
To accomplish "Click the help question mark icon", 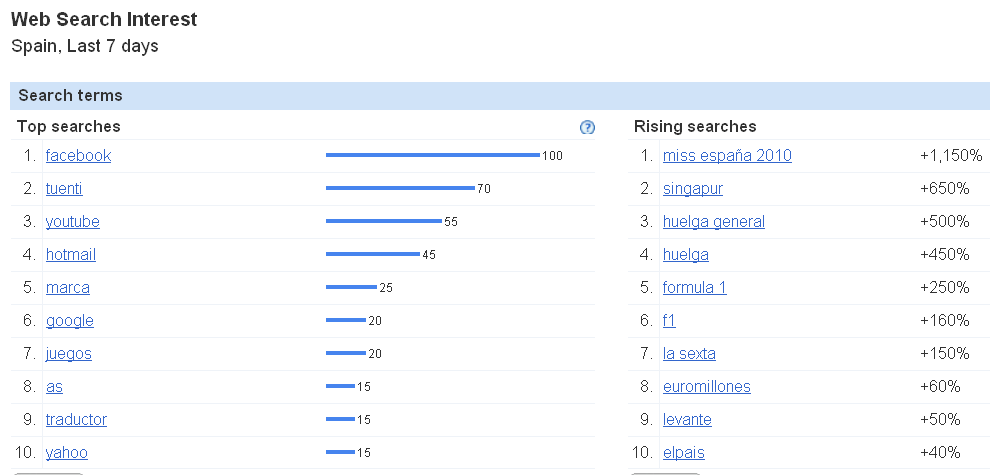I will tap(587, 127).
